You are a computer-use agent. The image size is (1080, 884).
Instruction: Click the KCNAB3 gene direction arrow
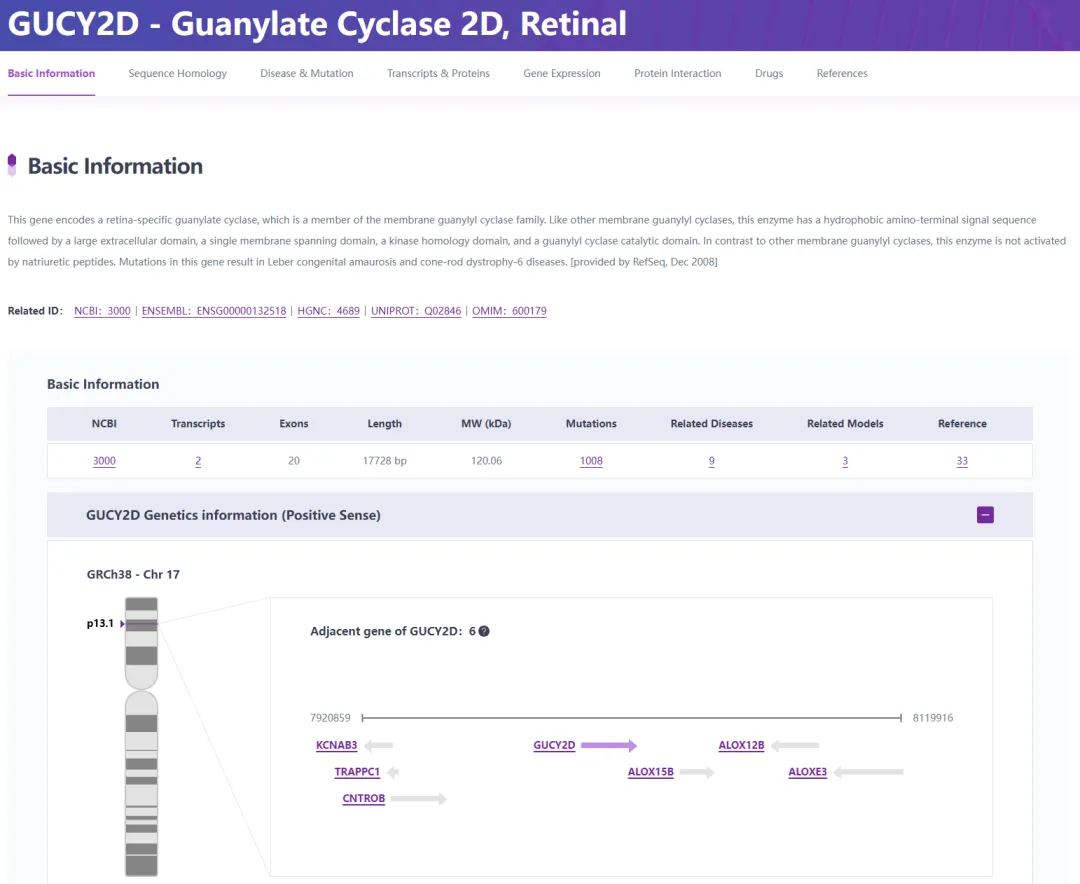point(379,745)
